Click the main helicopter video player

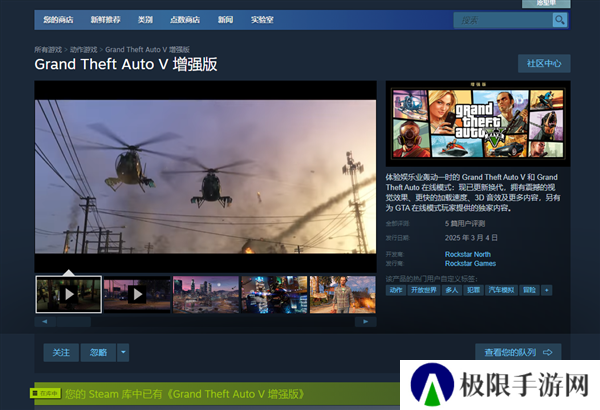click(x=205, y=176)
